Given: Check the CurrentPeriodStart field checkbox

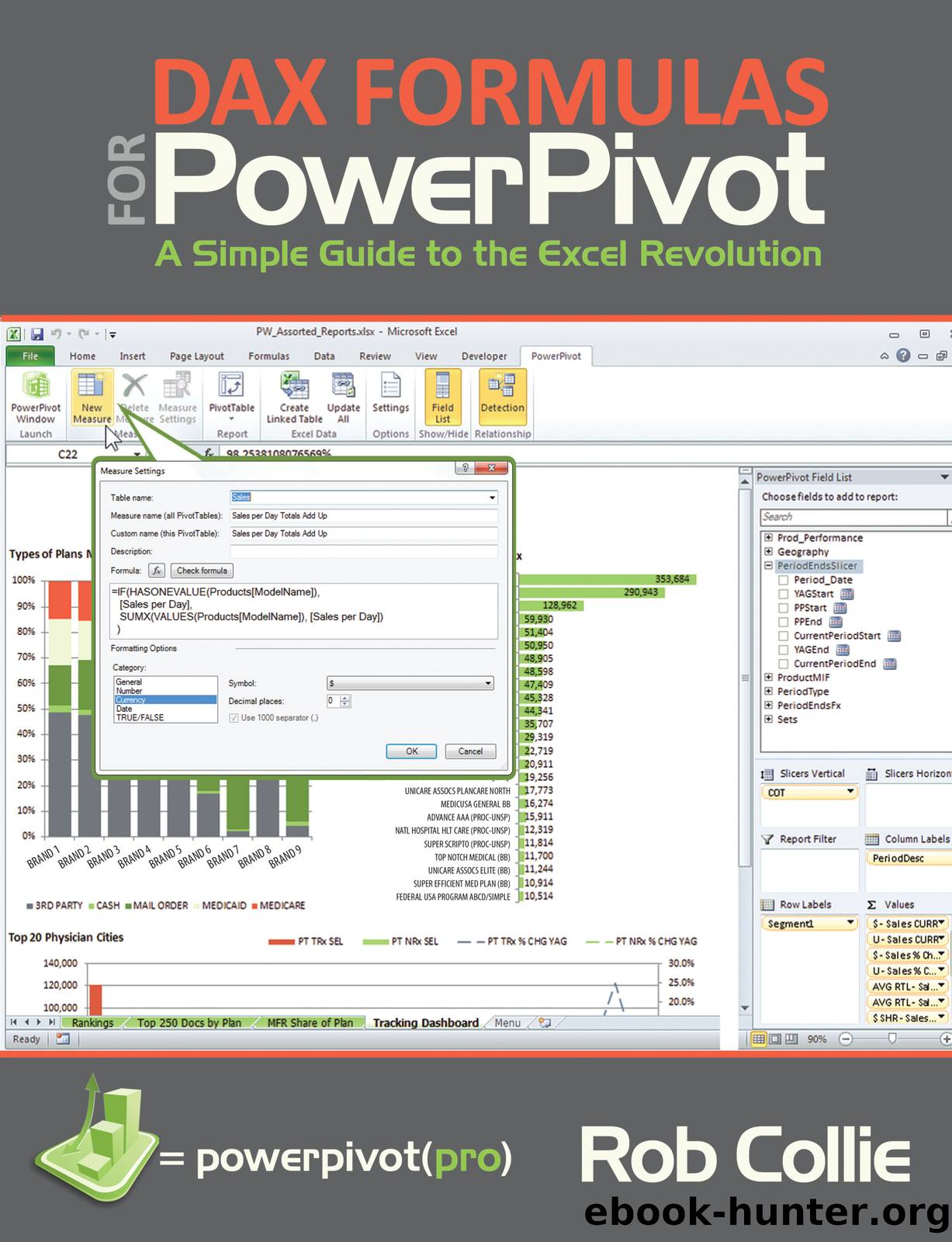Looking at the screenshot, I should [784, 636].
